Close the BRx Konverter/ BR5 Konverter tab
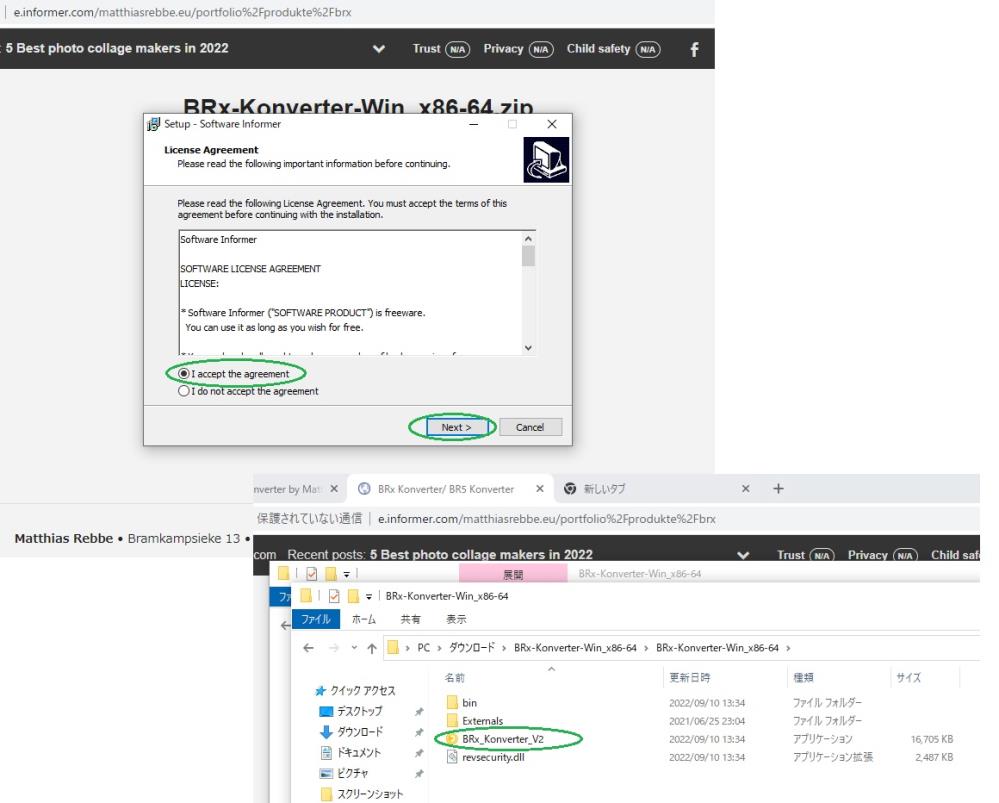Image resolution: width=999 pixels, height=803 pixels. click(540, 489)
